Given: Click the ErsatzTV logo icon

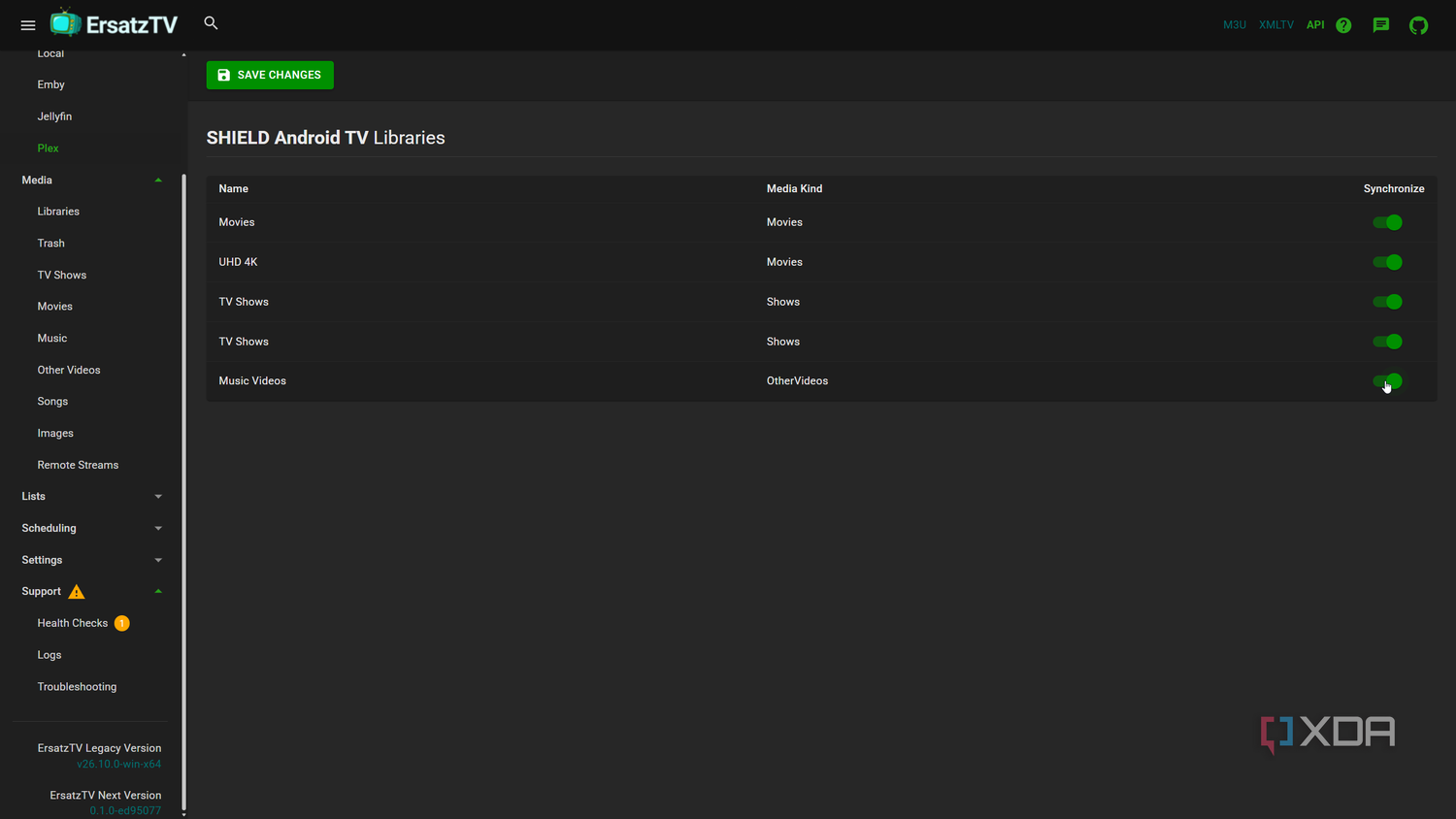Looking at the screenshot, I should point(65,22).
